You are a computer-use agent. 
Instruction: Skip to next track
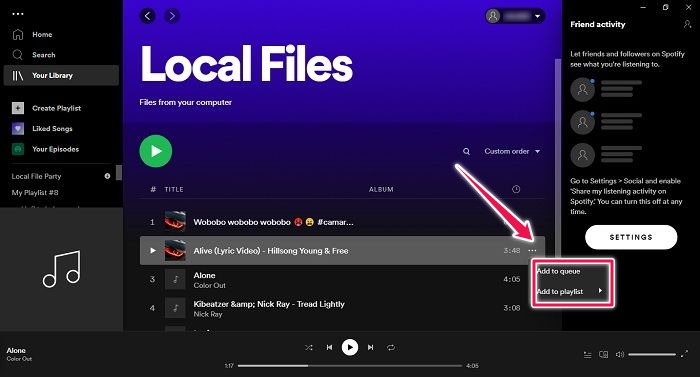click(x=371, y=348)
